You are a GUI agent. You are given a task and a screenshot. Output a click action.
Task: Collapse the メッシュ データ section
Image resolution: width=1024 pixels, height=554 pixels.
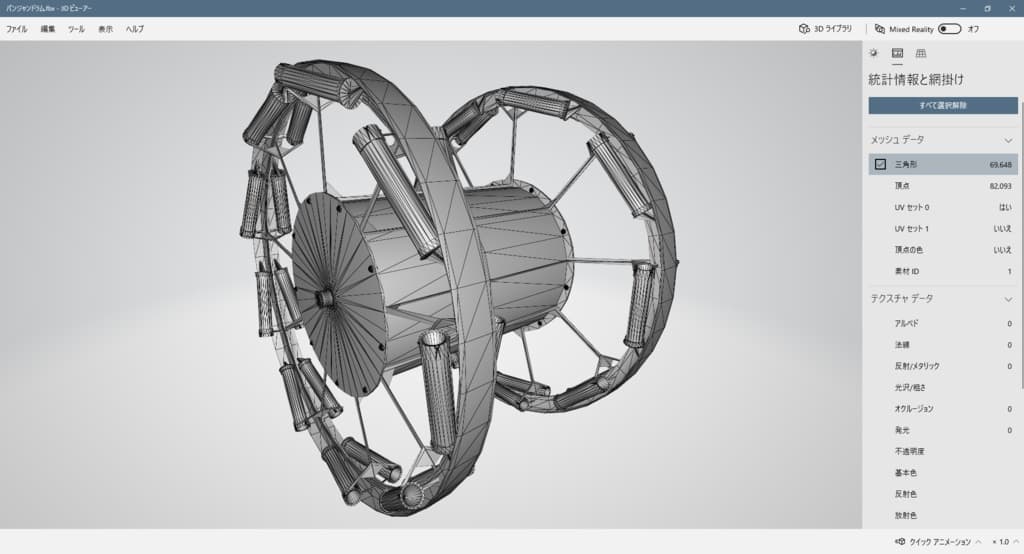[x=1008, y=140]
